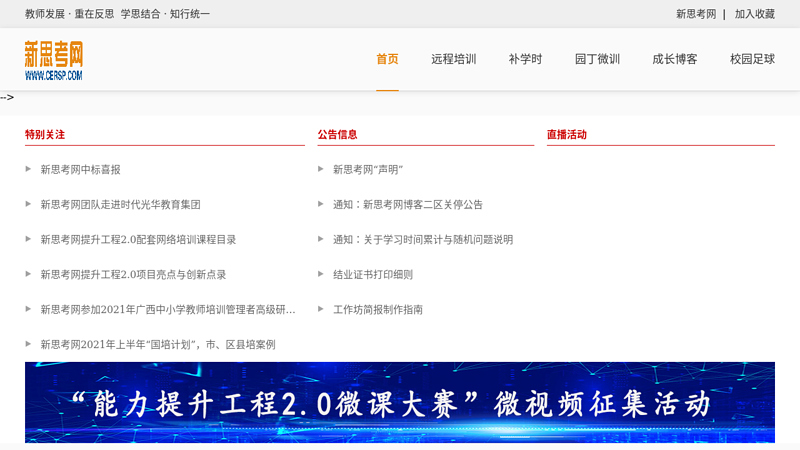The image size is (800, 450).
Task: Click arrow bullet beside 新思考网“声明”
Action: click(320, 169)
